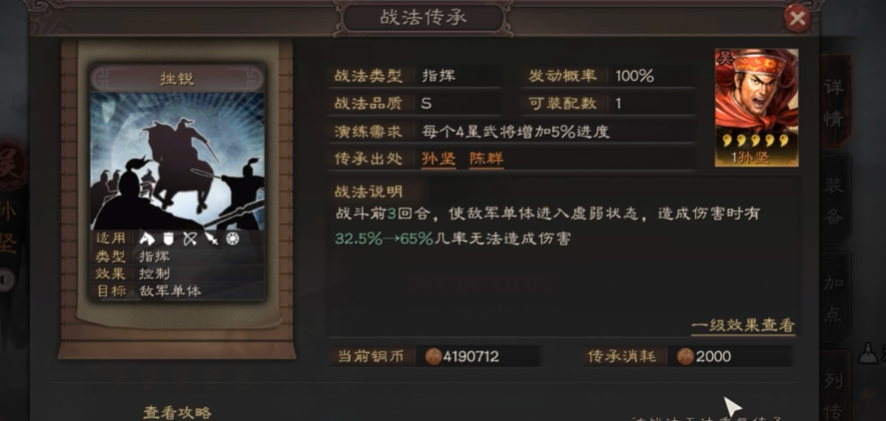This screenshot has width=886, height=421.
Task: Switch to the 加点 side tab
Action: coord(834,297)
